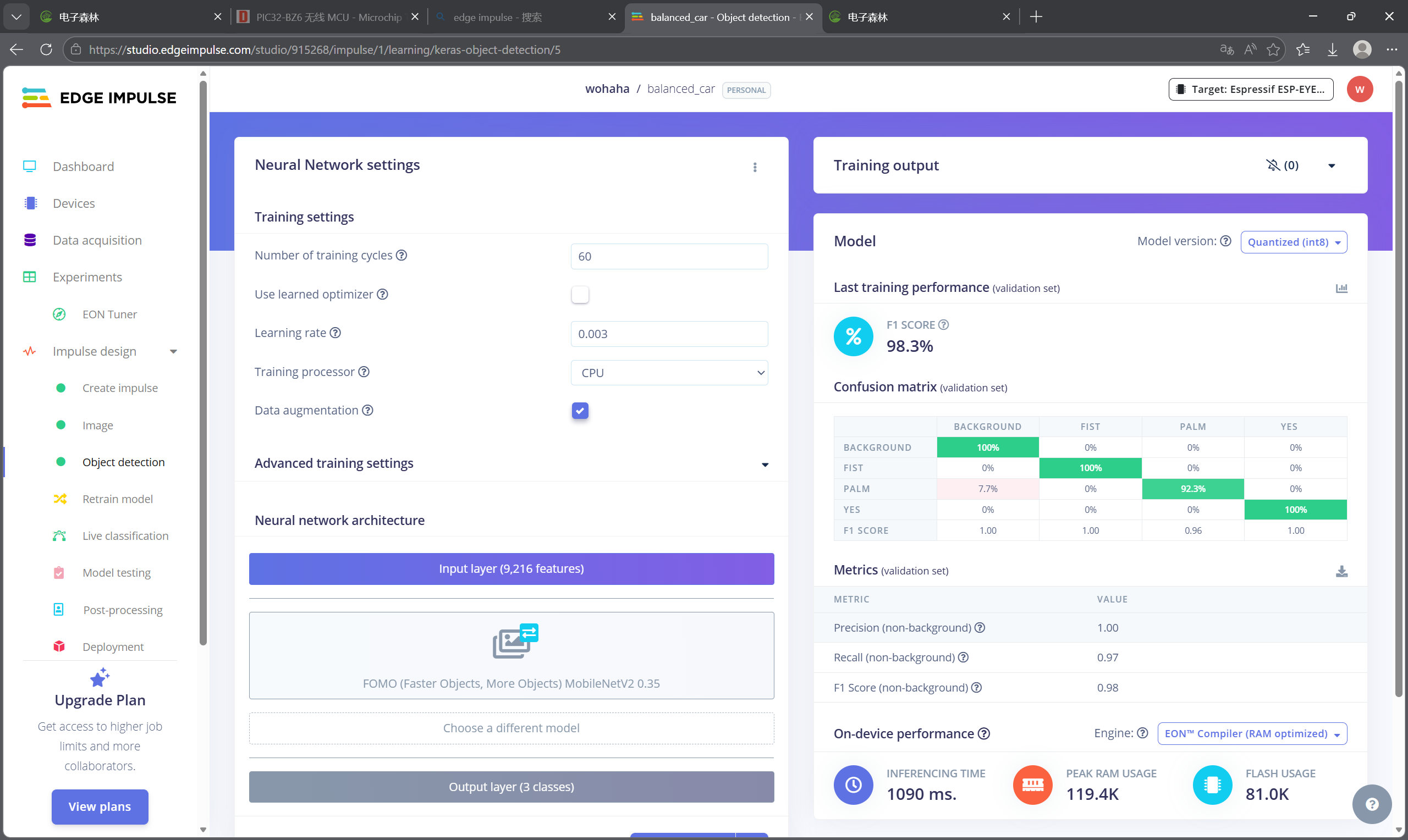The height and width of the screenshot is (840, 1408).
Task: Open Data acquisition in the sidebar
Action: (x=97, y=240)
